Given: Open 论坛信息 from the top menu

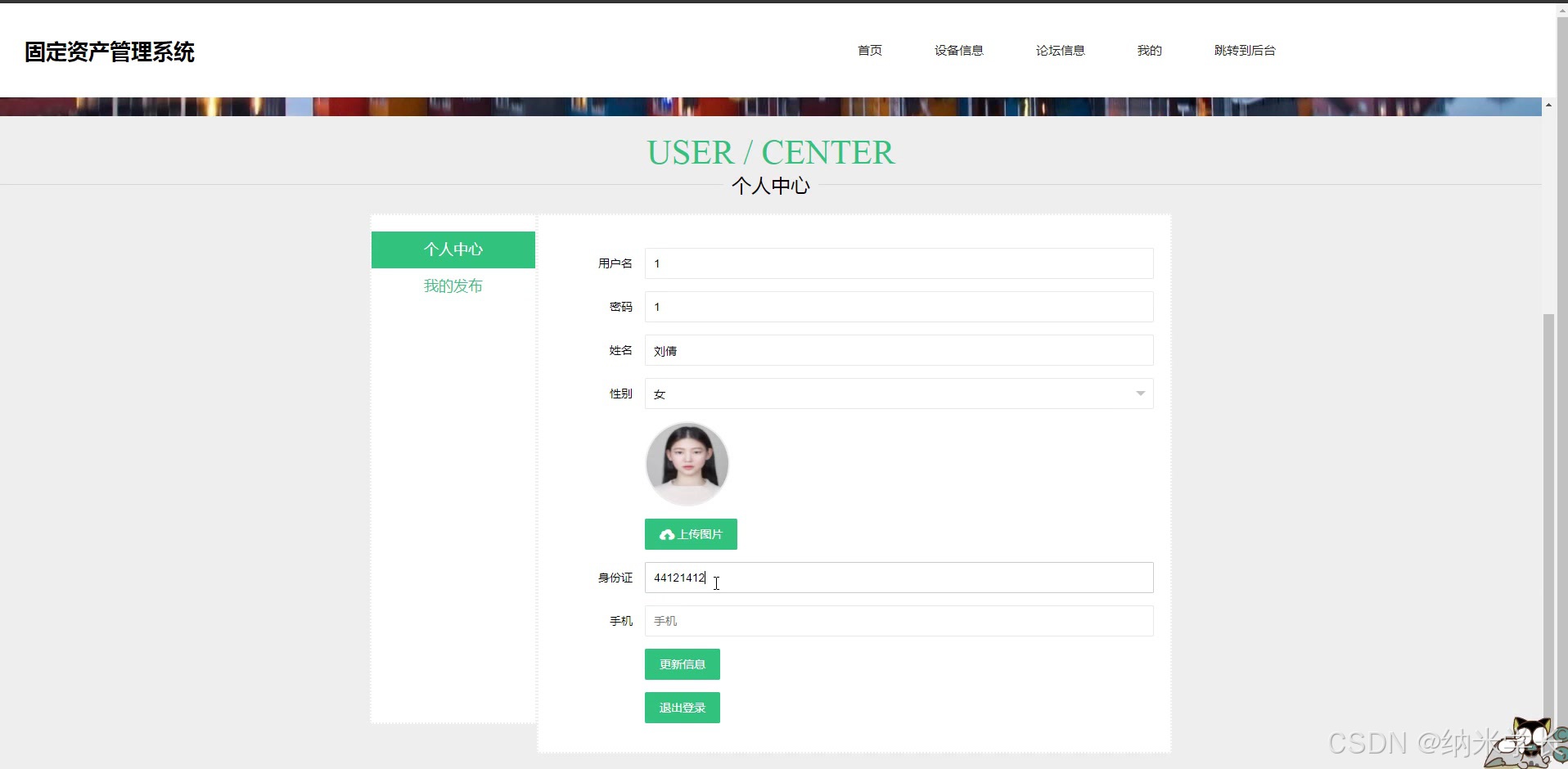Looking at the screenshot, I should (1059, 50).
